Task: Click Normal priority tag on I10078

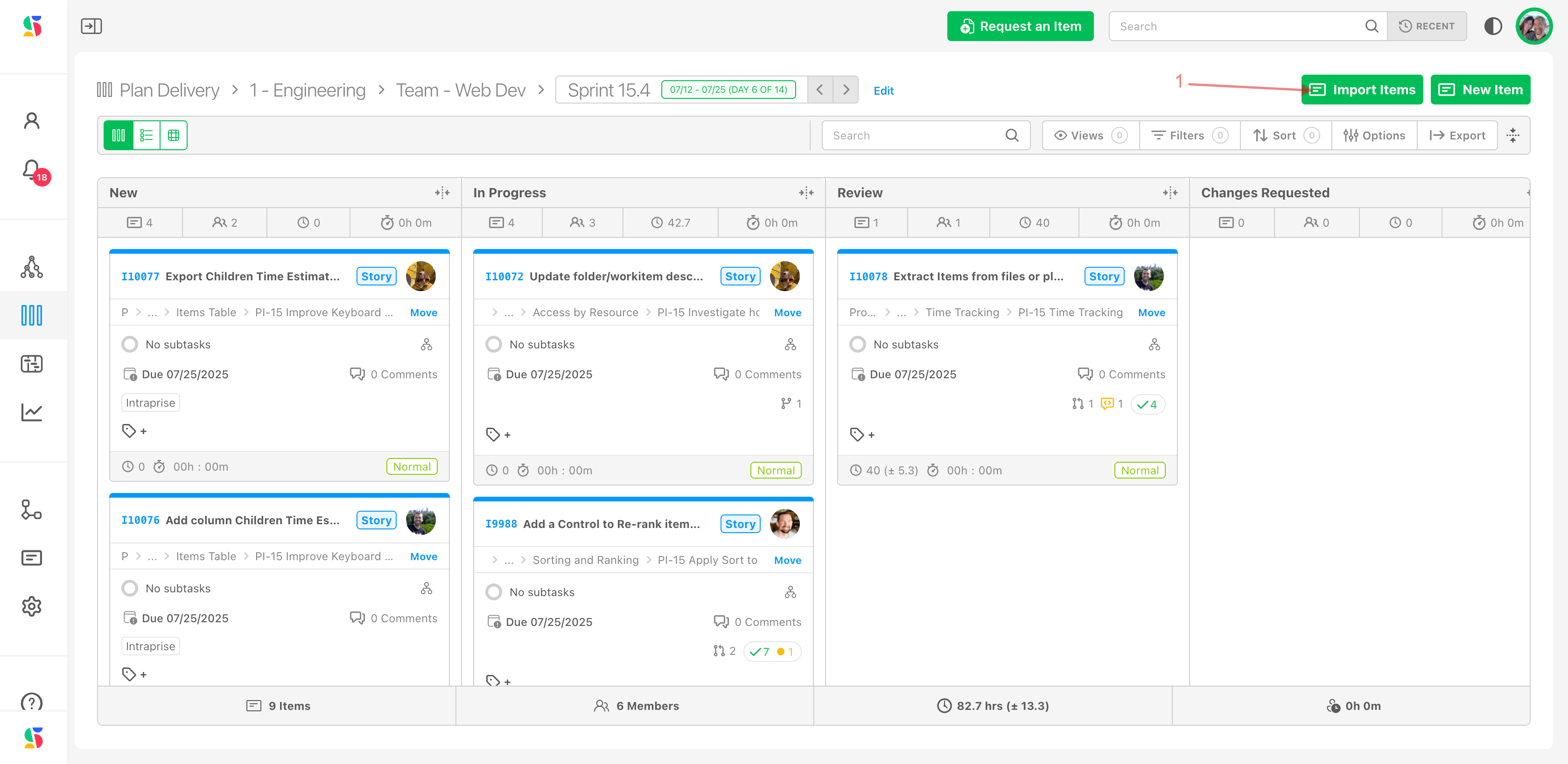Action: coord(1140,470)
